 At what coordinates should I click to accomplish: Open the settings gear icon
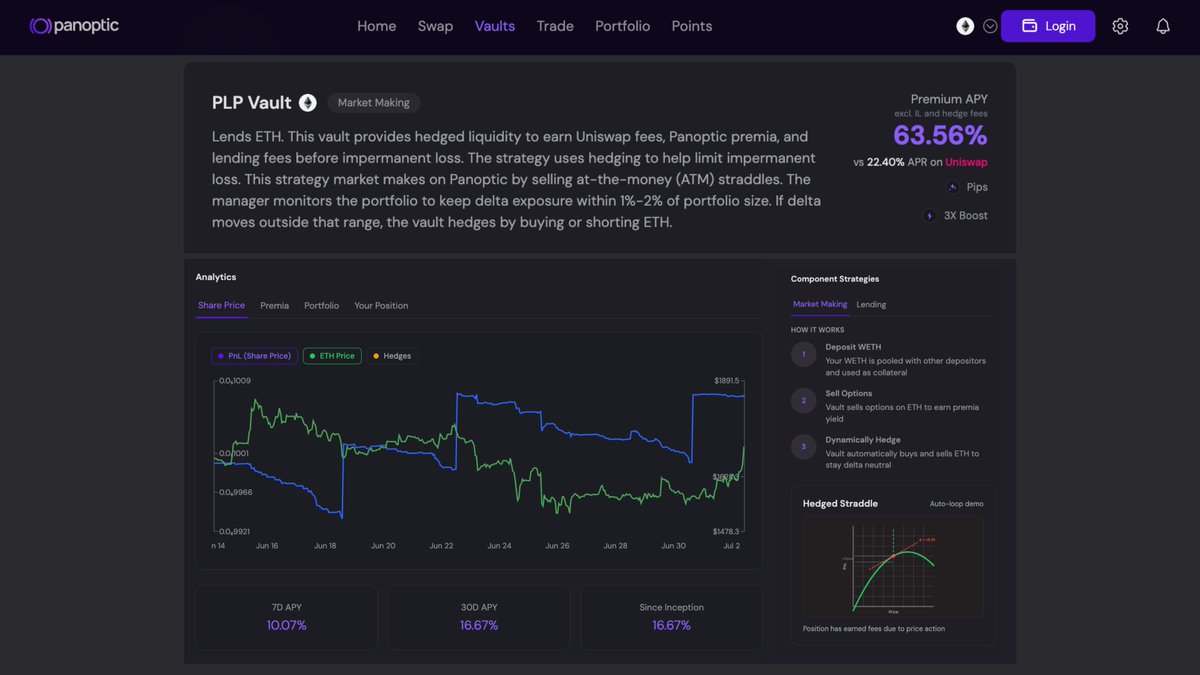pos(1120,26)
